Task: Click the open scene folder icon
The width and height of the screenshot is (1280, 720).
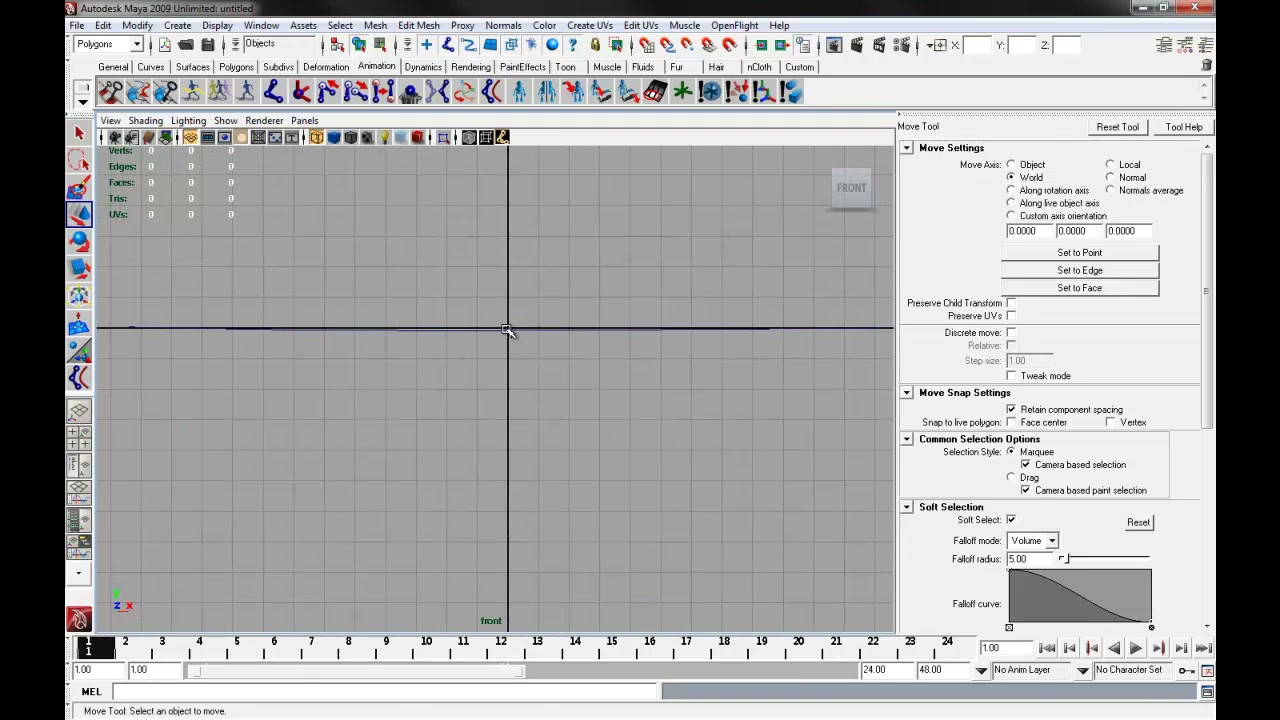Action: coord(186,45)
